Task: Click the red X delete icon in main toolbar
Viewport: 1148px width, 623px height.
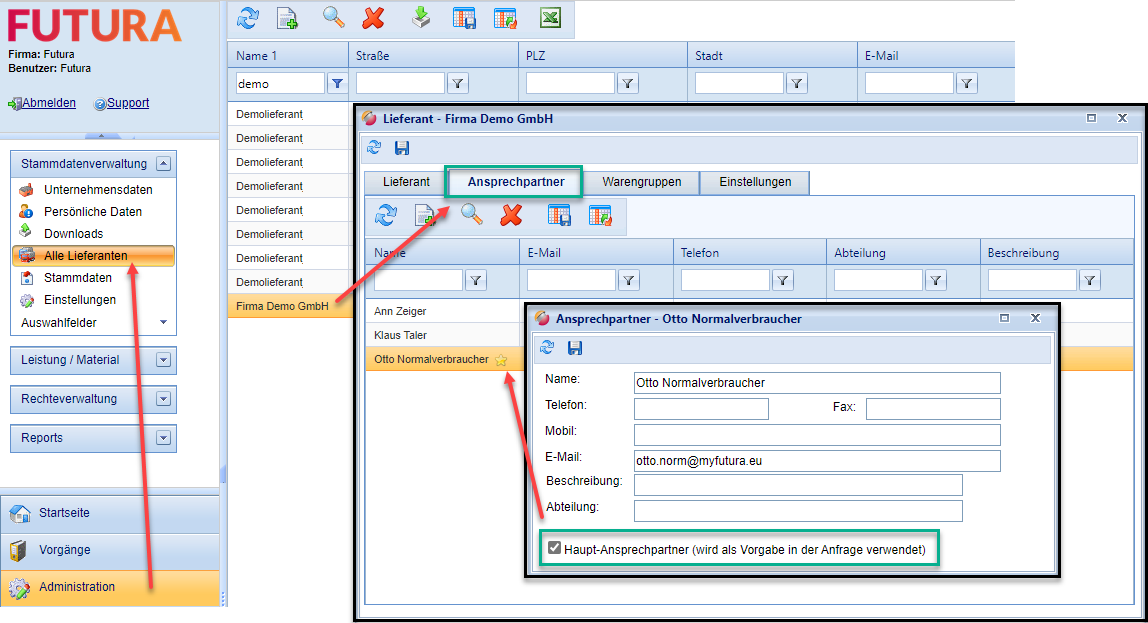Action: (374, 18)
